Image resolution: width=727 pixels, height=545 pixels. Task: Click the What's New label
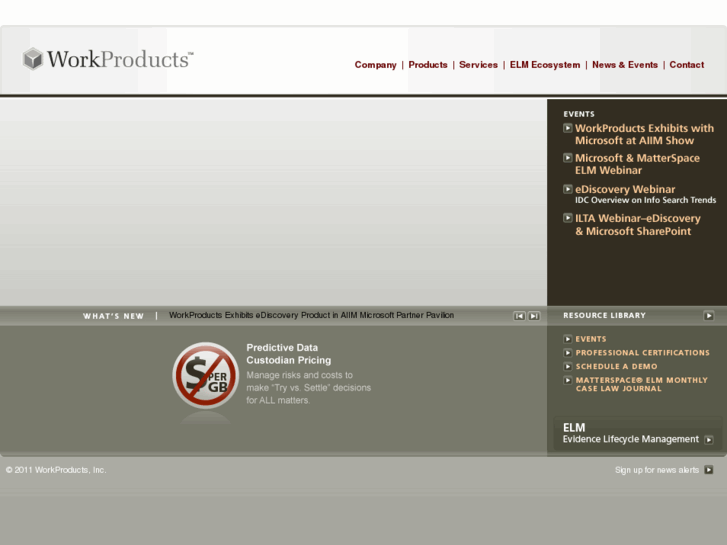tap(113, 316)
